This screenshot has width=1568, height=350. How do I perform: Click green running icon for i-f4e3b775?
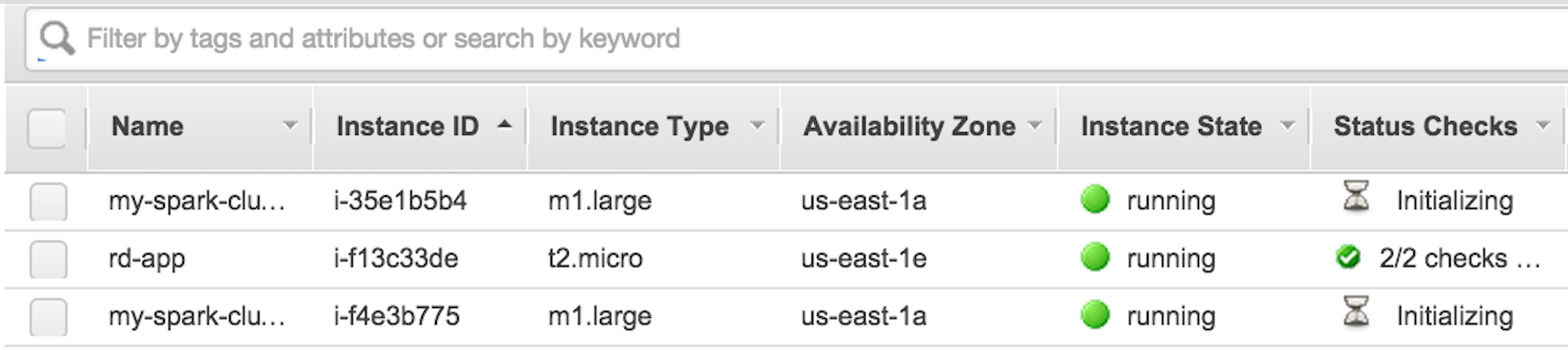click(1094, 314)
